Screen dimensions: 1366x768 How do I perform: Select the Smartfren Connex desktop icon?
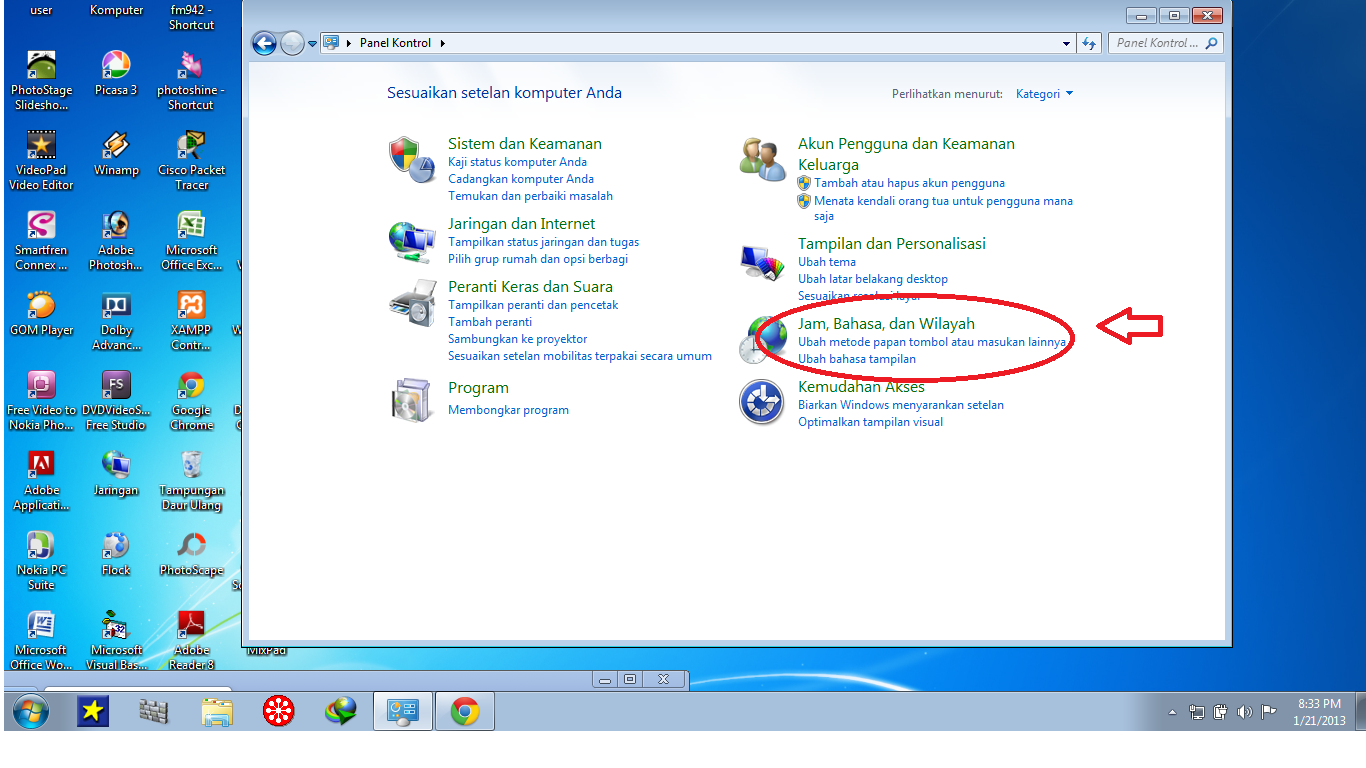pos(41,240)
